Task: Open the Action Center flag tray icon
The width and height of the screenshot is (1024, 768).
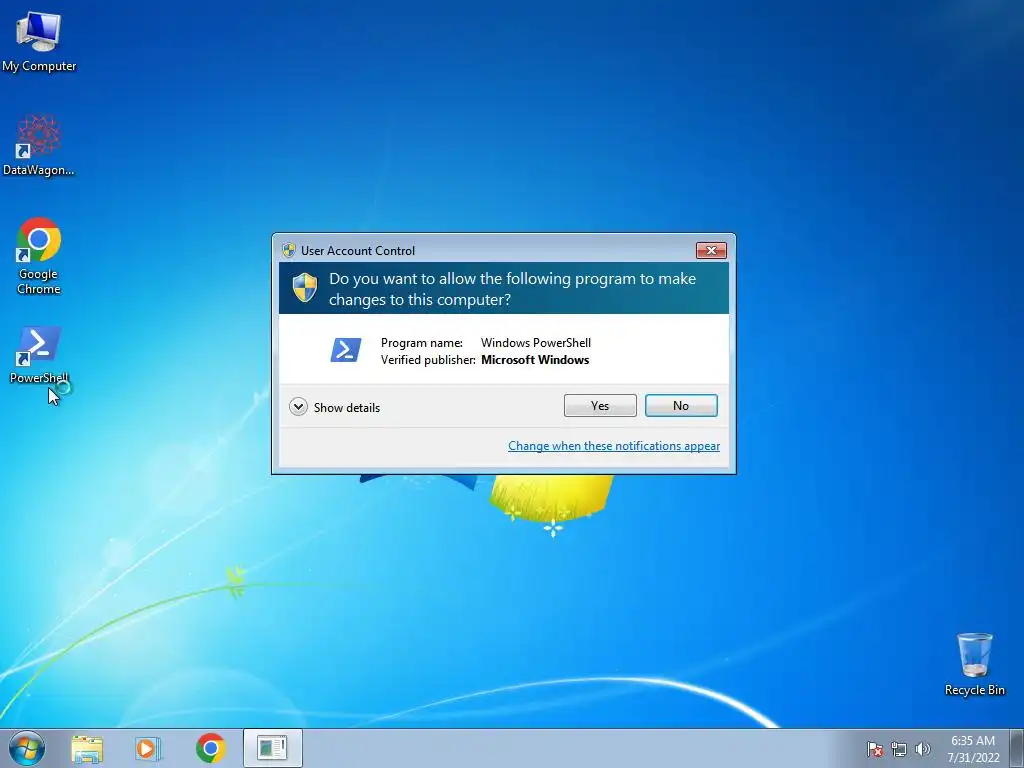Action: [x=875, y=749]
